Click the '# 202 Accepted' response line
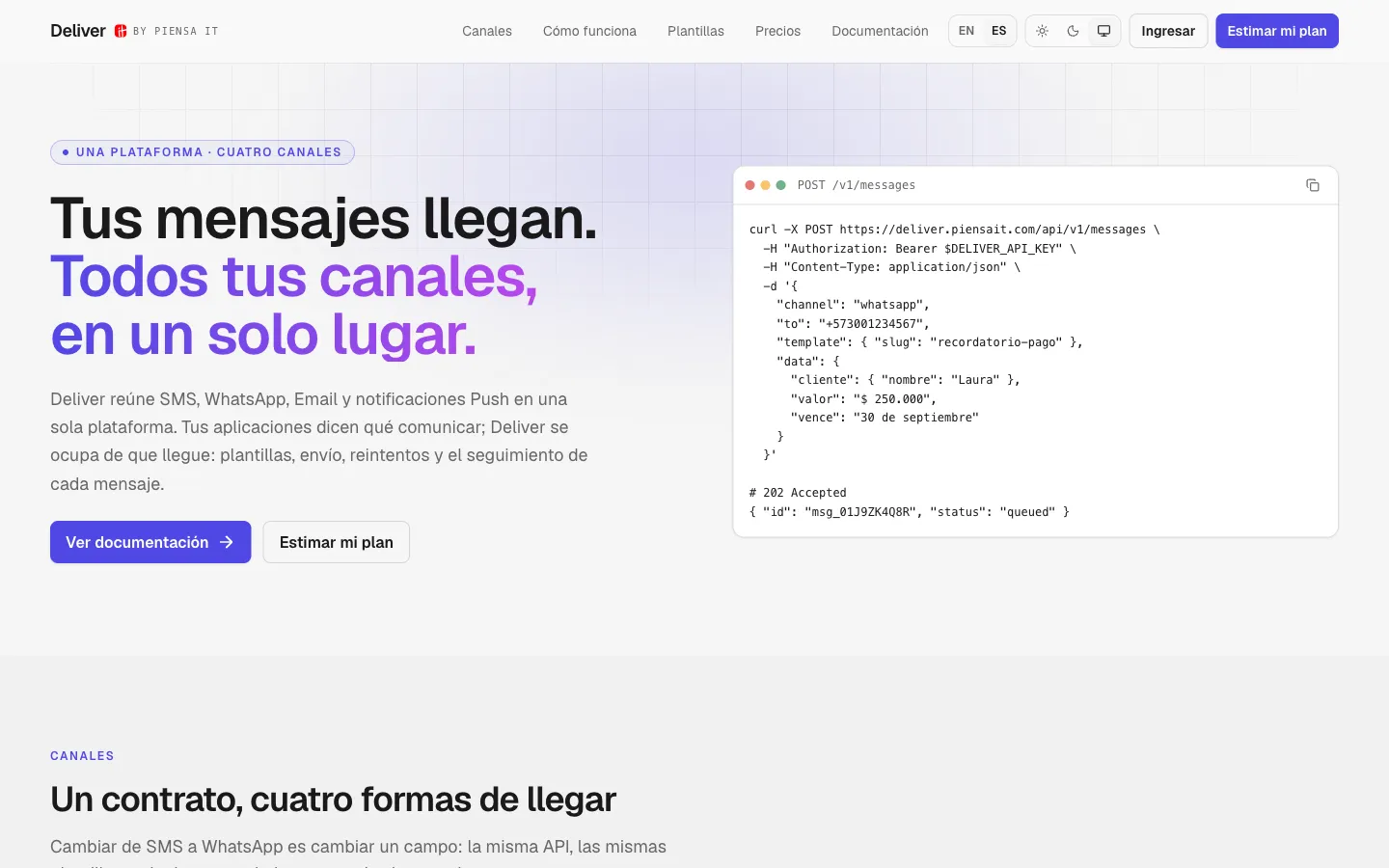 798,493
